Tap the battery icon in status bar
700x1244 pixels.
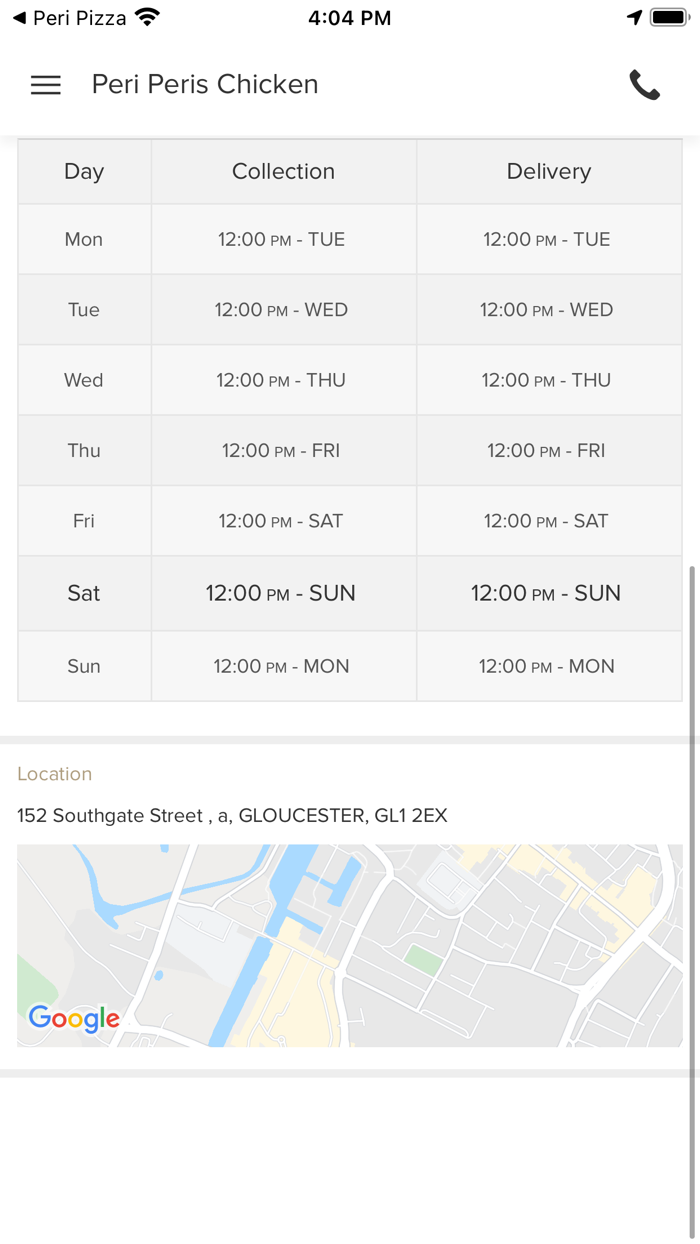click(668, 18)
